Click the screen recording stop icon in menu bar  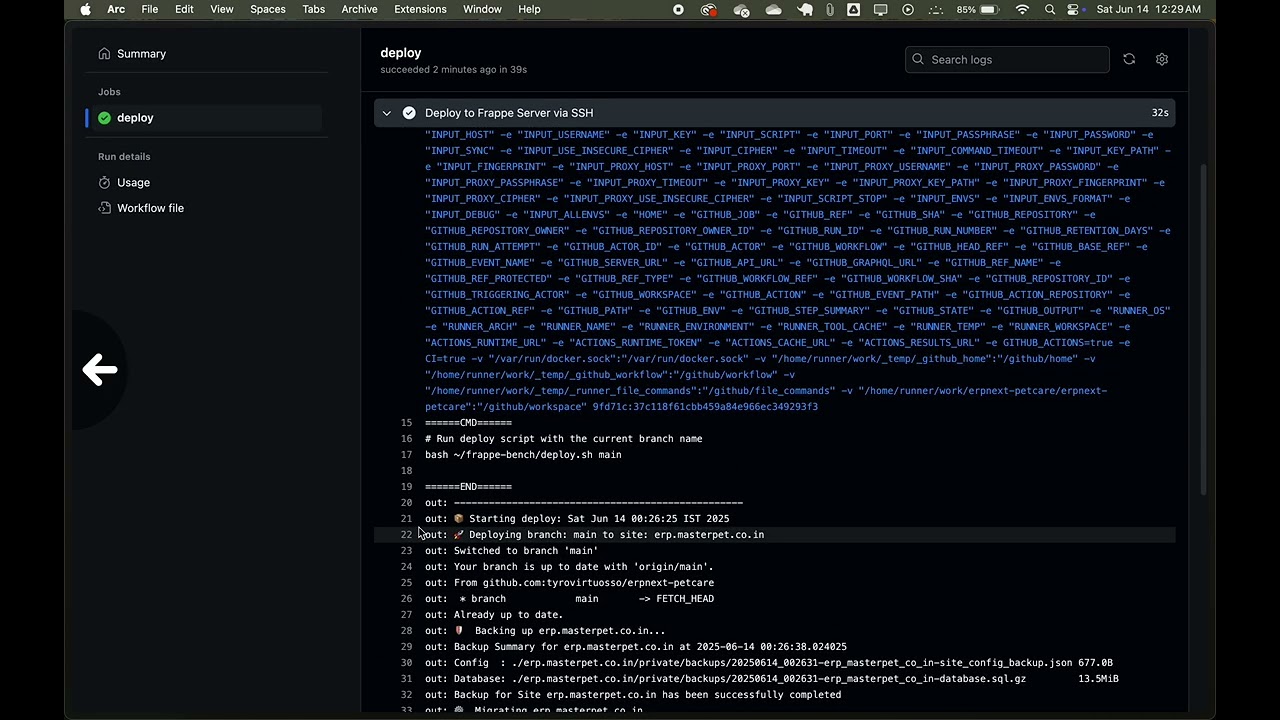pos(678,9)
